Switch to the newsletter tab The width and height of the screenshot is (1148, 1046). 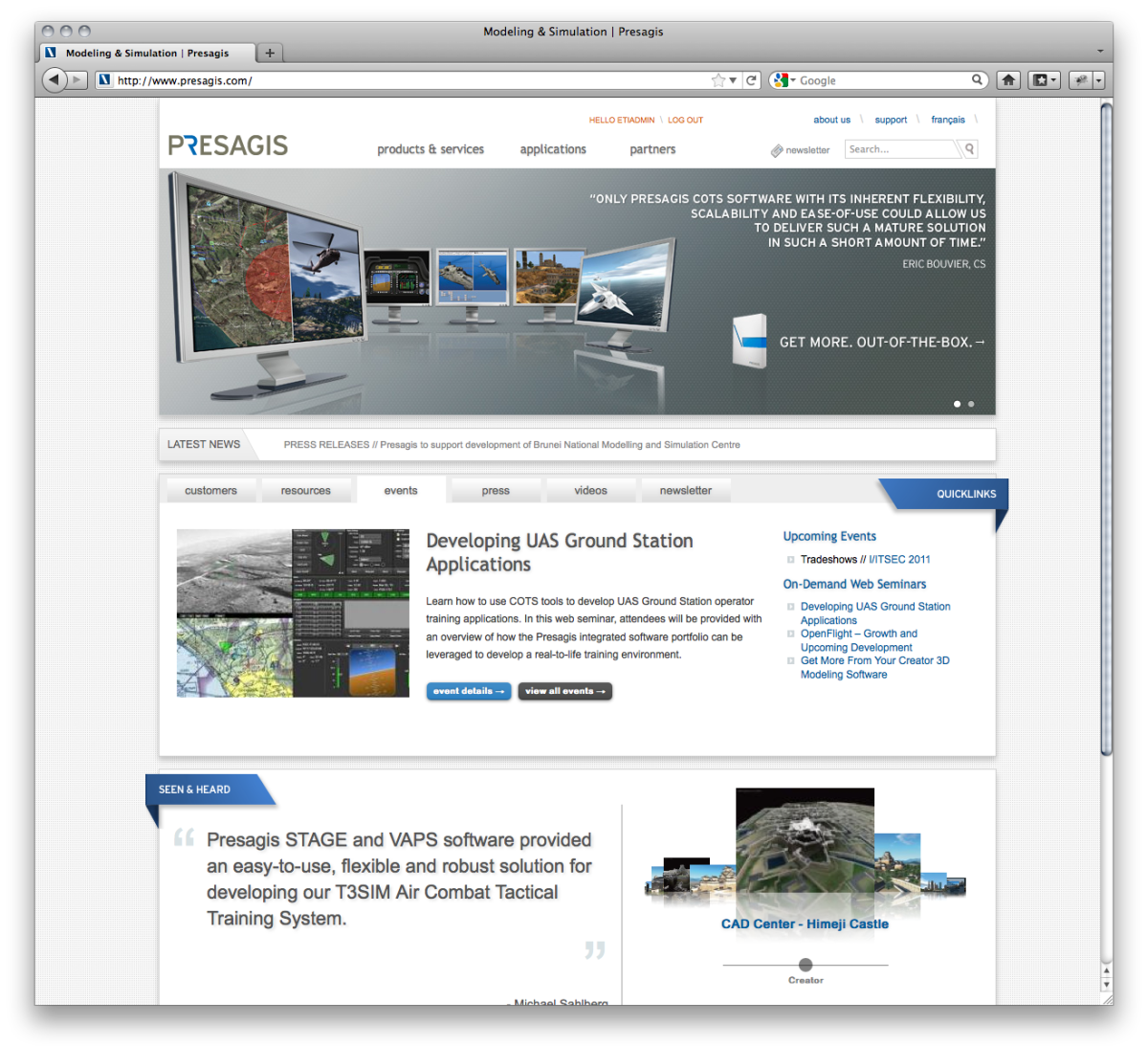click(686, 490)
